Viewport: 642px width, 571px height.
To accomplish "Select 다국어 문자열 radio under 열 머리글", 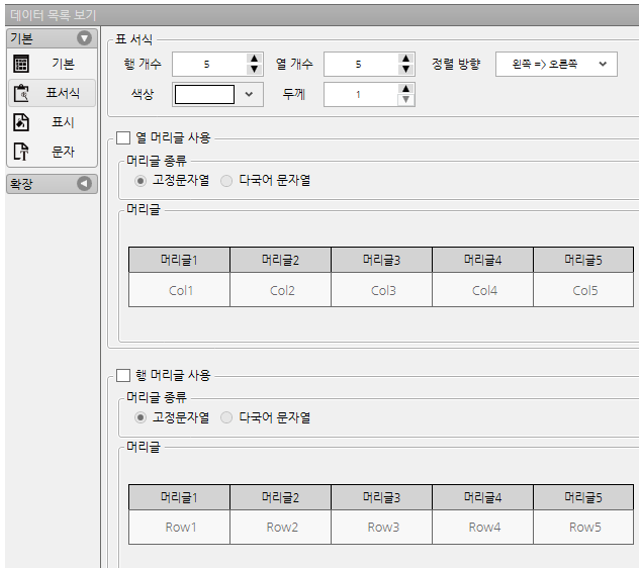I will 226,181.
